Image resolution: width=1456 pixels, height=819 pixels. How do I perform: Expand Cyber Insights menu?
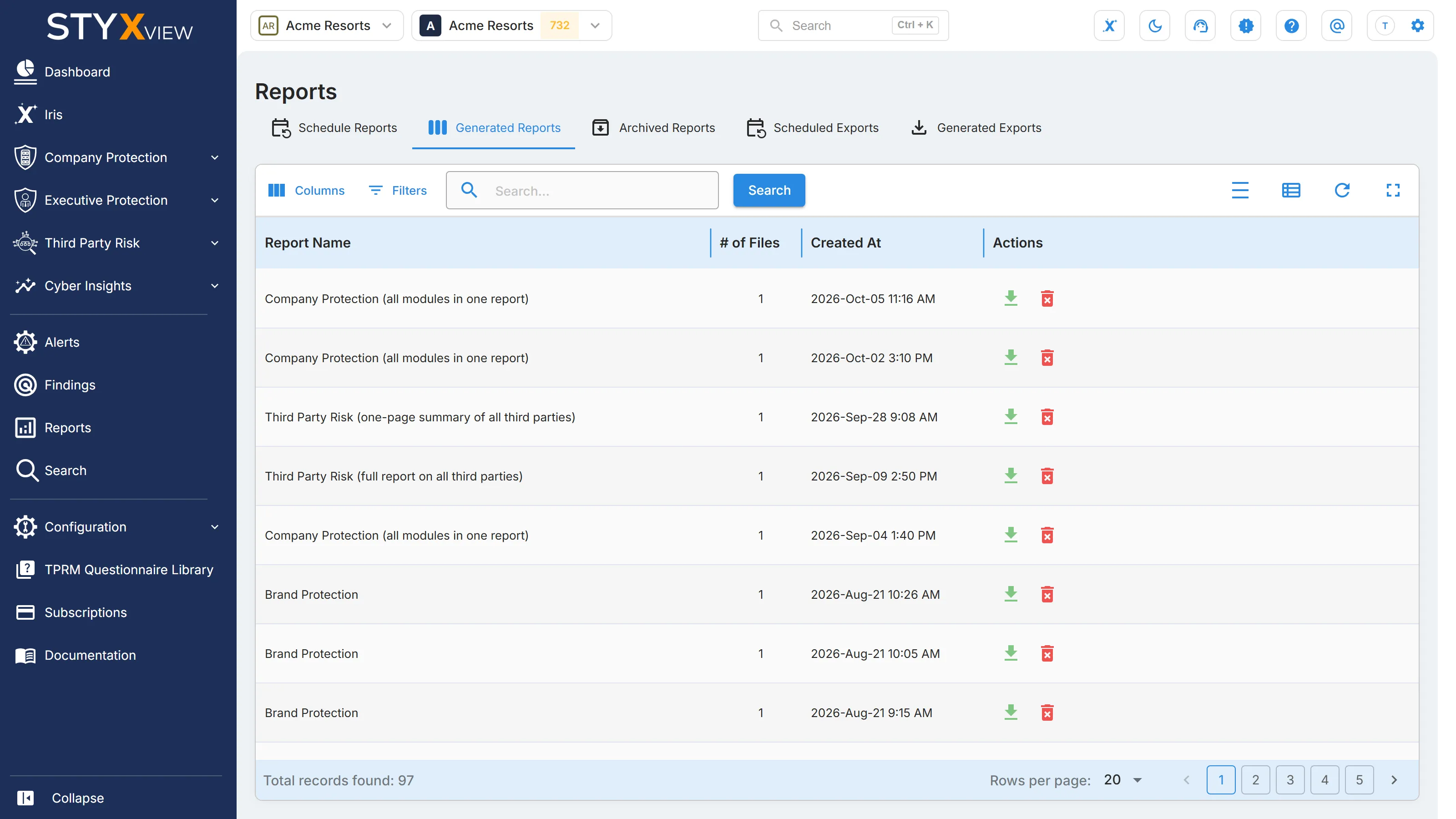pyautogui.click(x=118, y=286)
